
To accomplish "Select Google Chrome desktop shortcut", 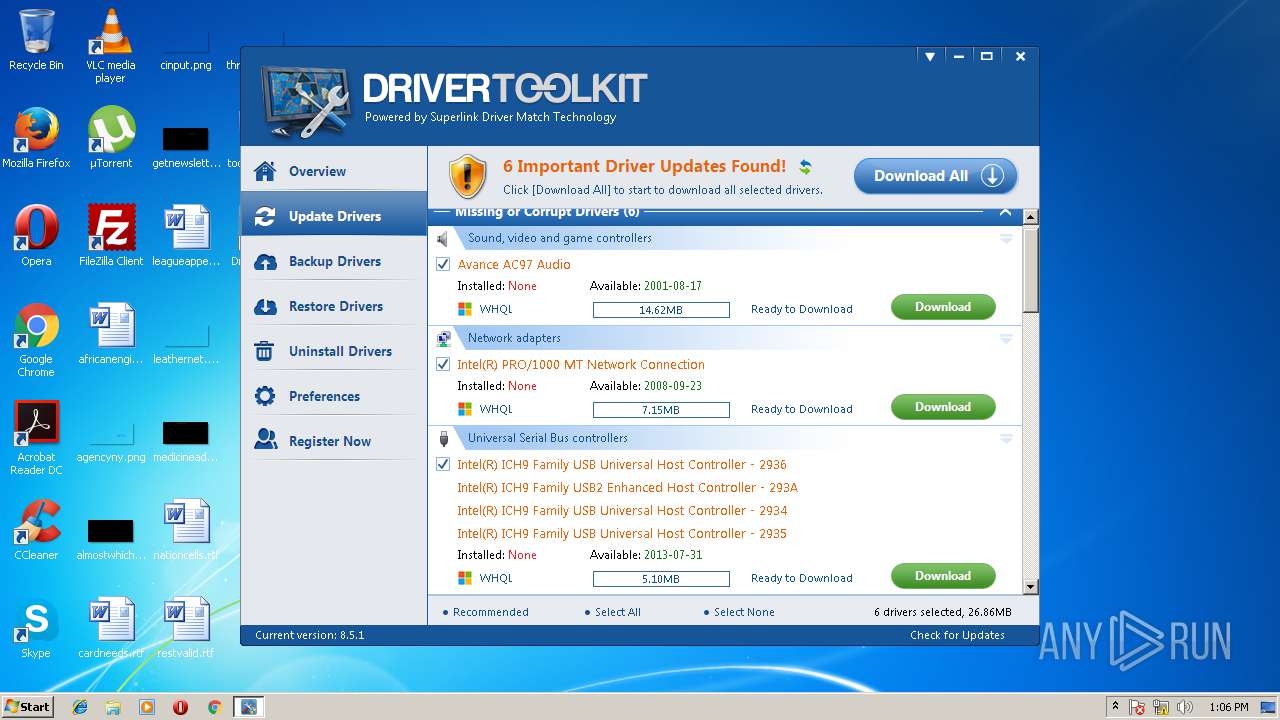I will tap(36, 340).
